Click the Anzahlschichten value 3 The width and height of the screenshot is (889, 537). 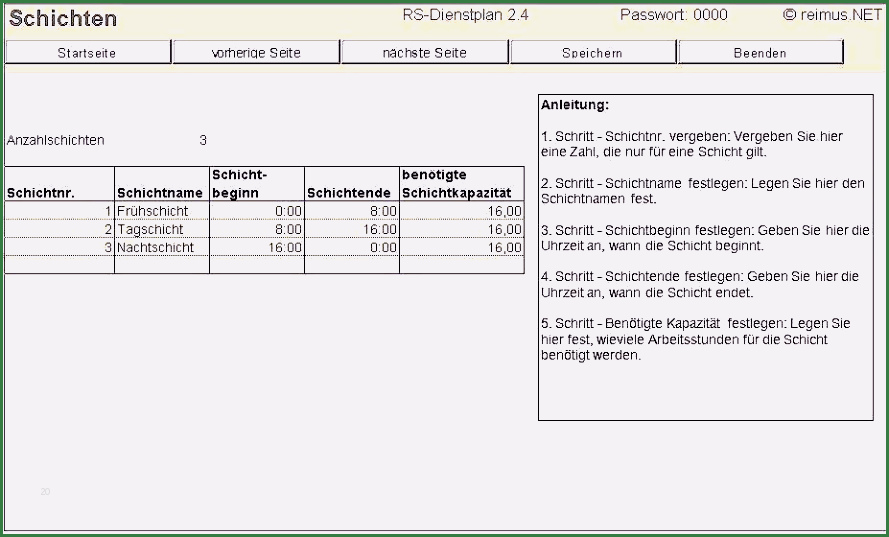coord(203,141)
